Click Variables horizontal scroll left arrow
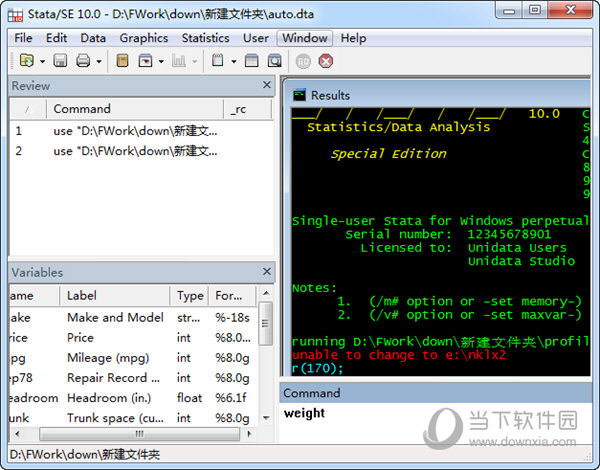This screenshot has width=600, height=470. [x=17, y=434]
